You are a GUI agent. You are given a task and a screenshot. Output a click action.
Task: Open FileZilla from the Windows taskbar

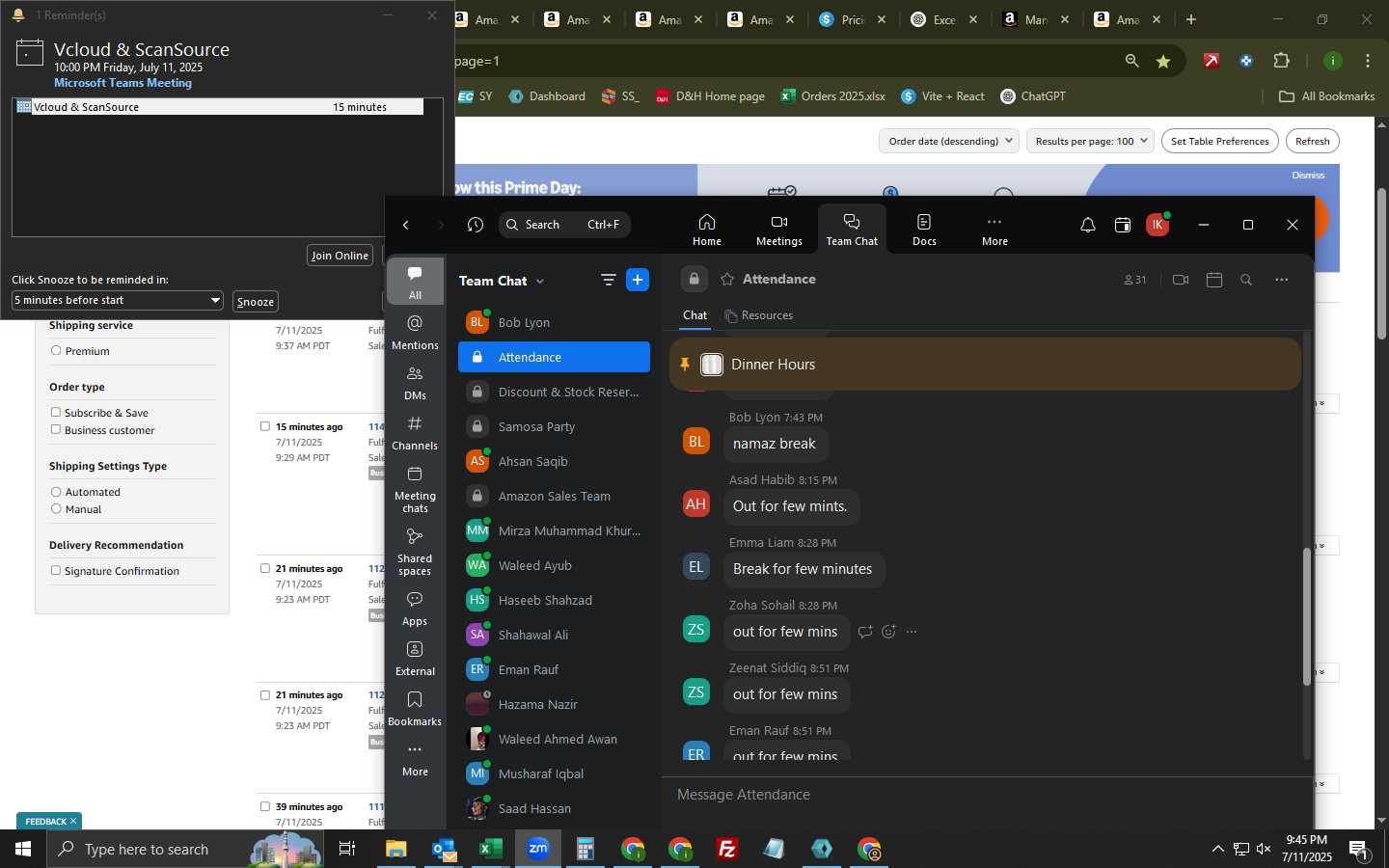pos(727,849)
